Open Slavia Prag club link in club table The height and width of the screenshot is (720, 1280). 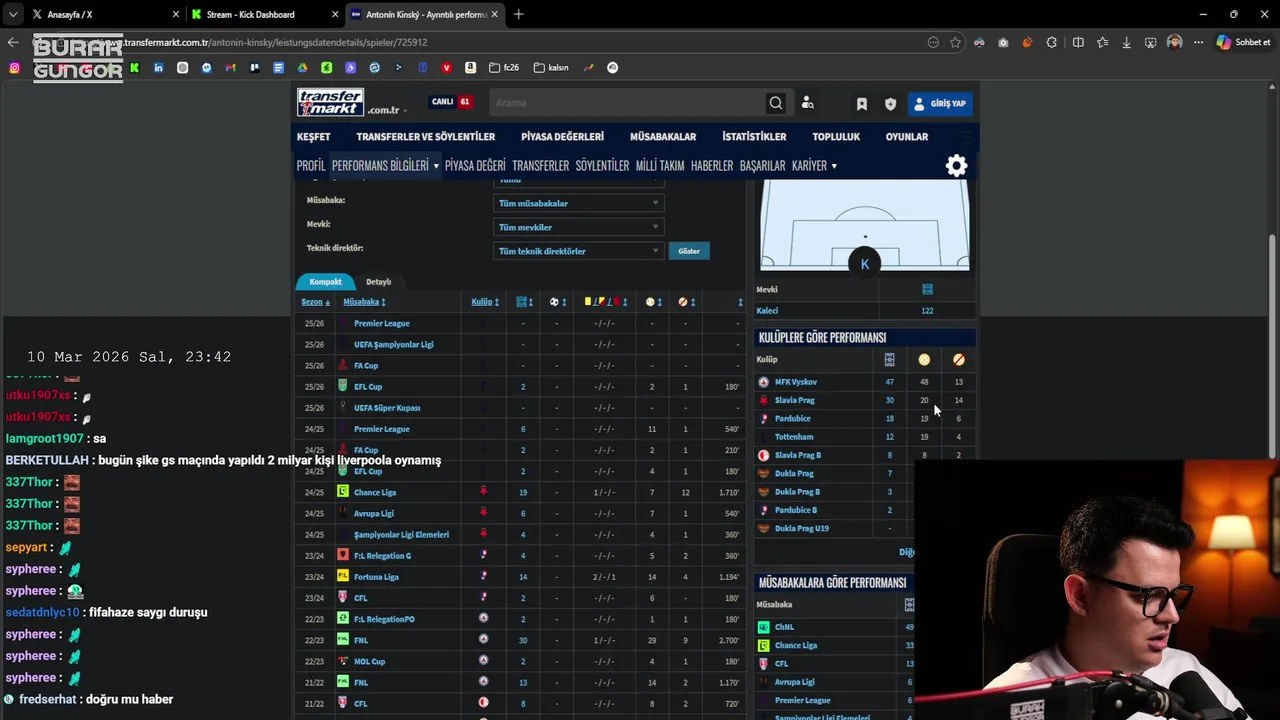(x=794, y=400)
